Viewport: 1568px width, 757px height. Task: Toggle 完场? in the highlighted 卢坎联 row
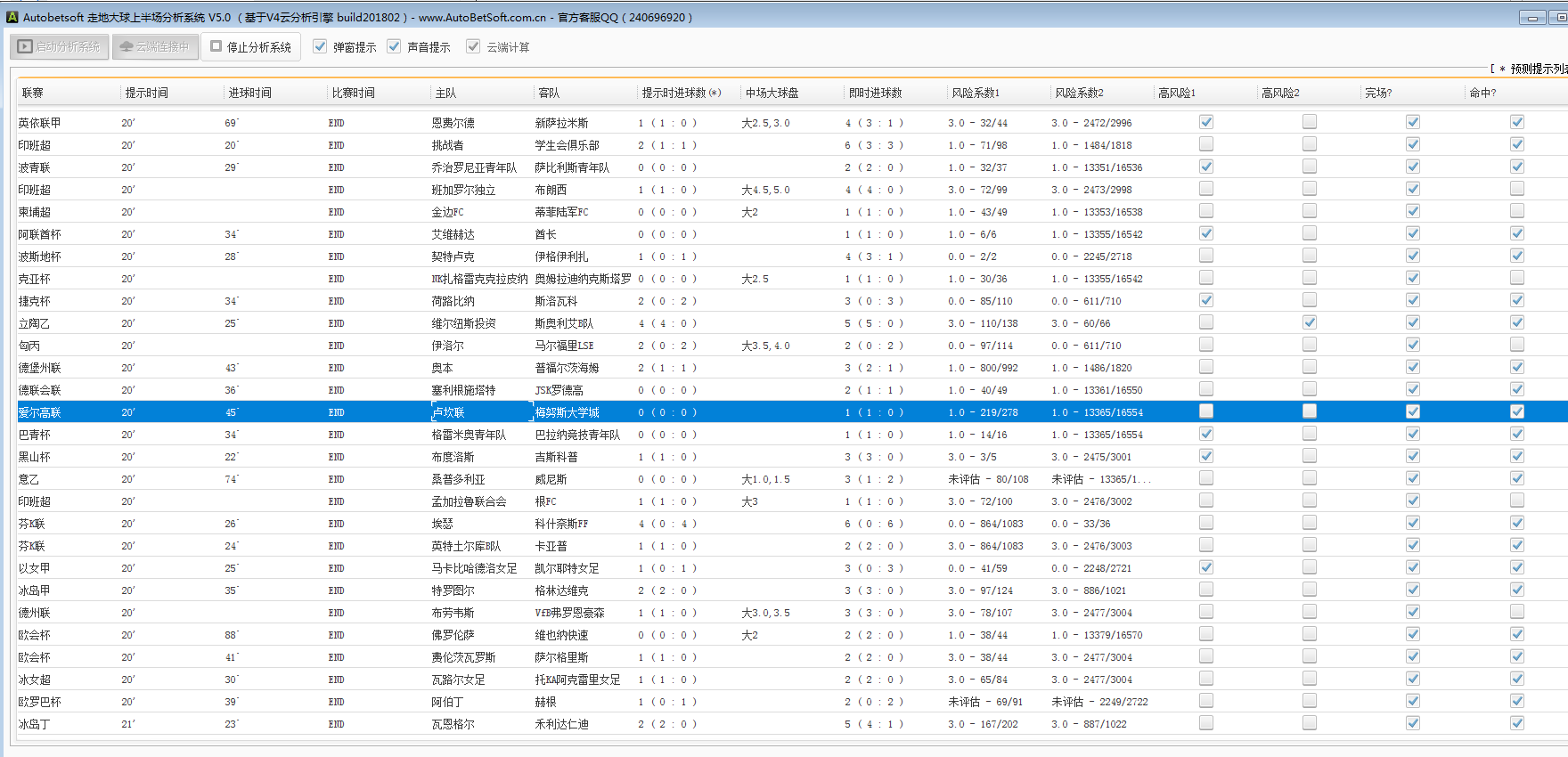1413,411
